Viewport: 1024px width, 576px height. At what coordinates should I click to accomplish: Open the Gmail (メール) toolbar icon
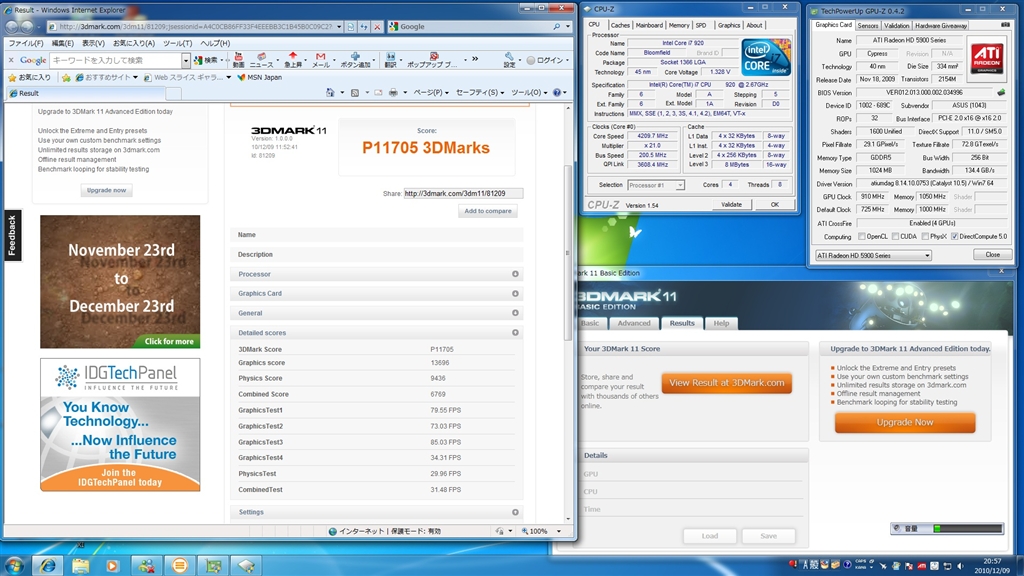pyautogui.click(x=321, y=59)
